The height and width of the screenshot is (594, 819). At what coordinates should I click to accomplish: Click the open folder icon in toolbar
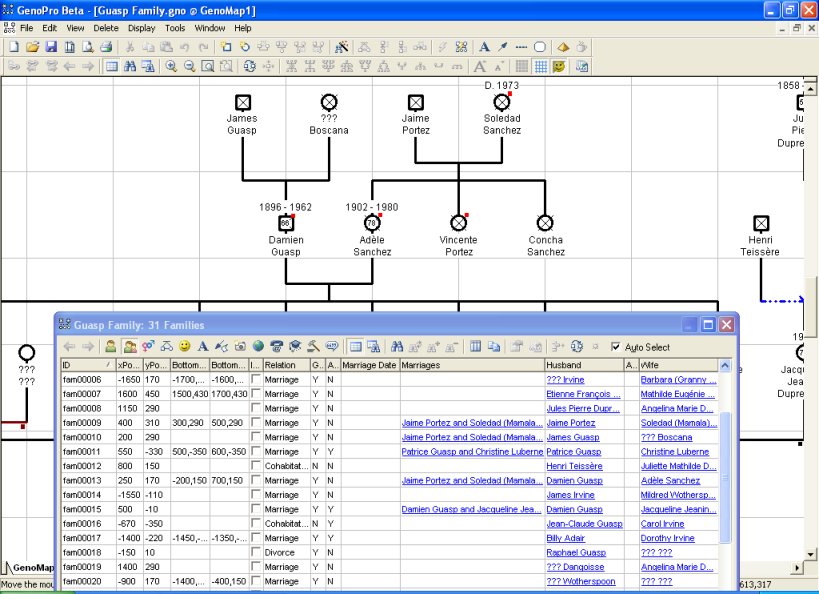[x=33, y=47]
